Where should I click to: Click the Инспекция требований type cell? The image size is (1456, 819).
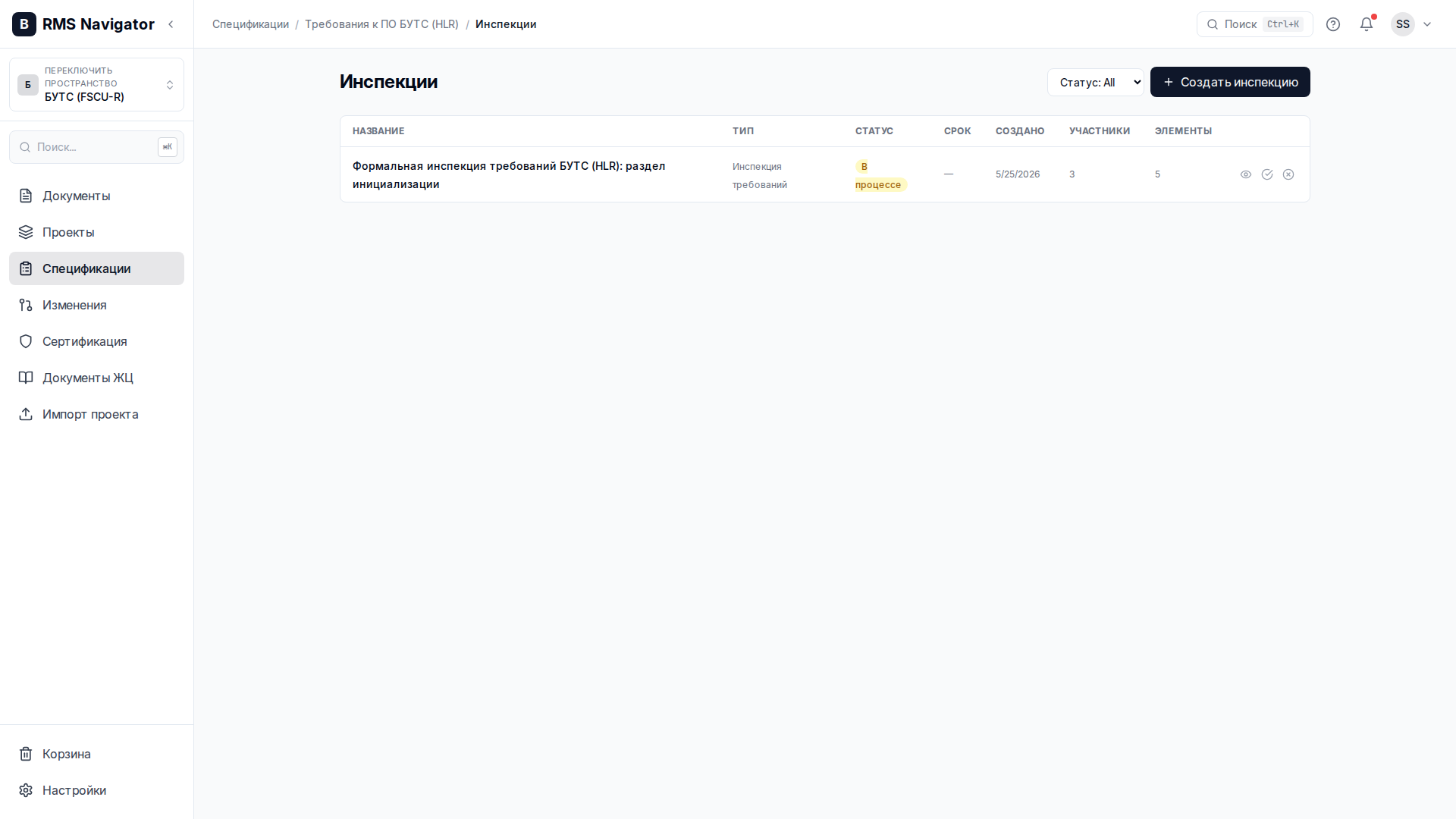(760, 175)
